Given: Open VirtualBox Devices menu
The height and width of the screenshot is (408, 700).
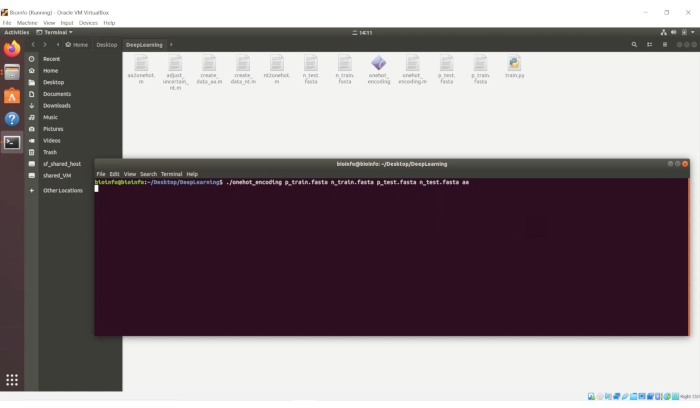Looking at the screenshot, I should coord(88,23).
